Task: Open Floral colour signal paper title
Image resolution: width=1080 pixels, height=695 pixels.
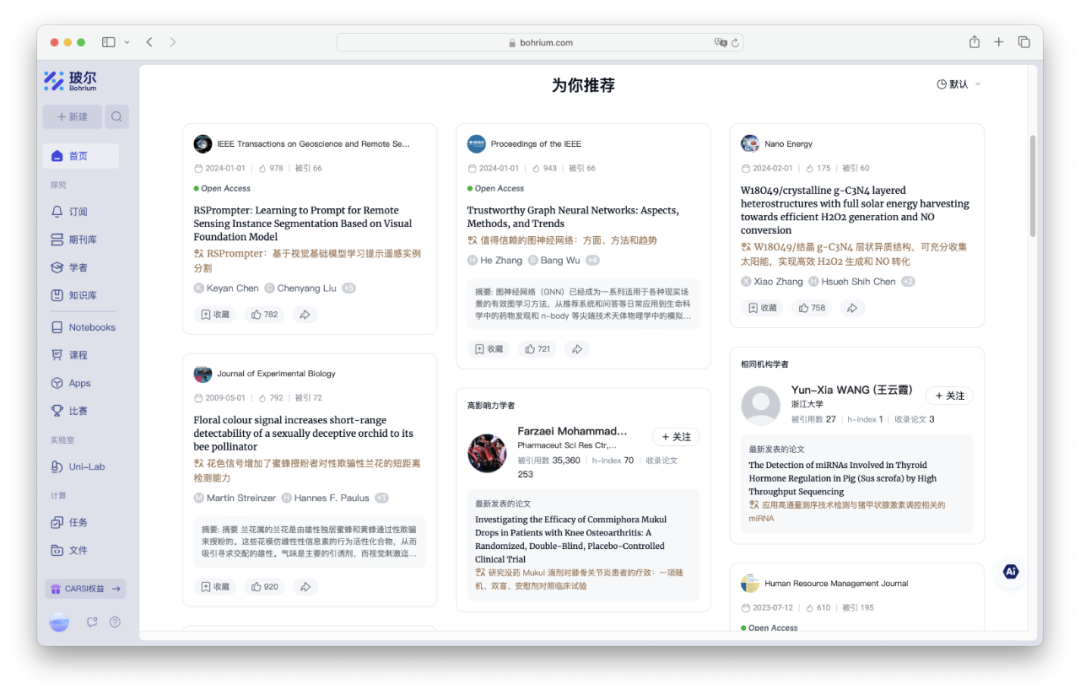Action: pos(304,433)
